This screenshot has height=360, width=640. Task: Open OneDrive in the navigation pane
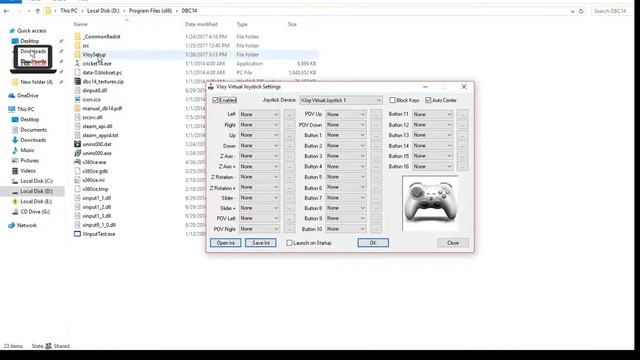(x=28, y=96)
